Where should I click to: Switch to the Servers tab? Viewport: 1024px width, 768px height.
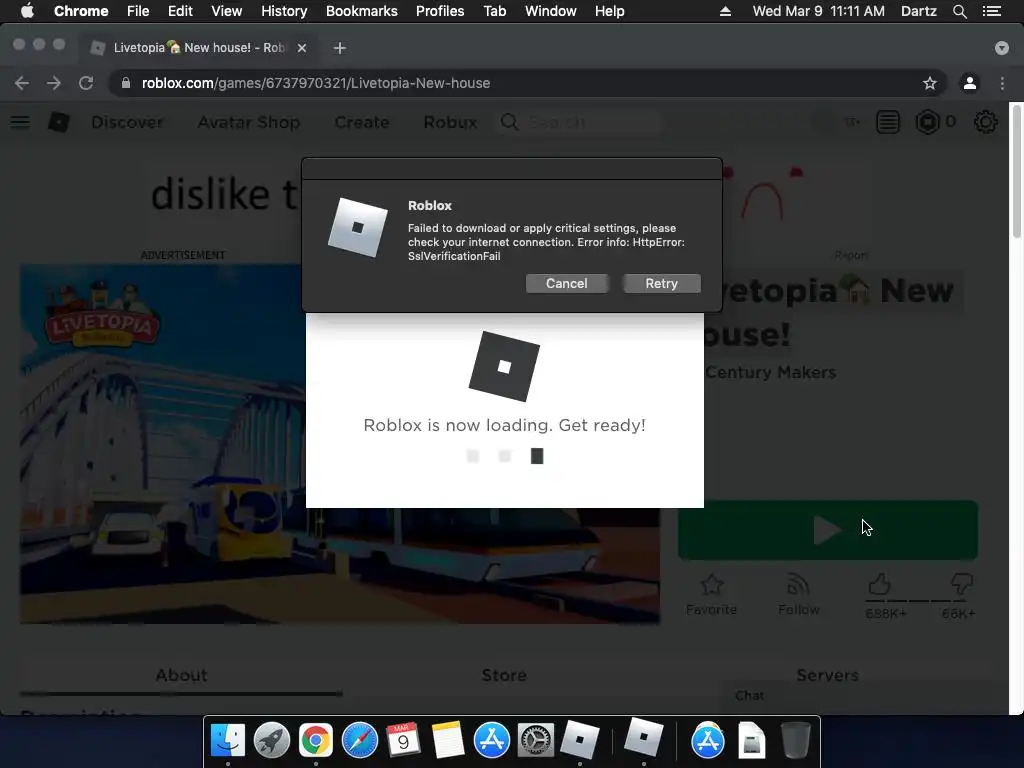point(827,675)
